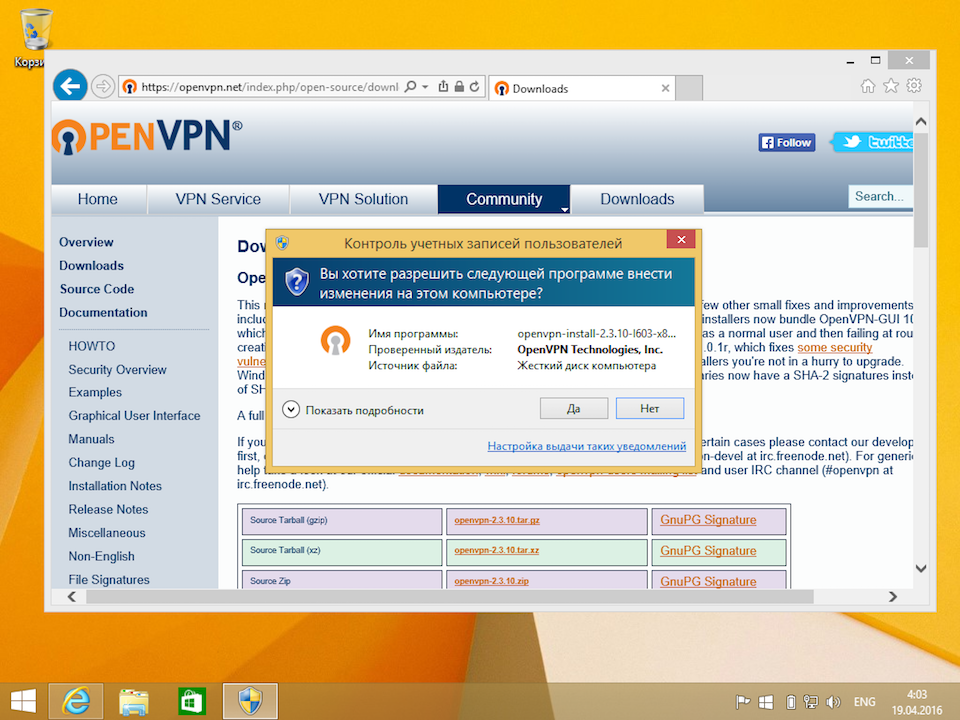Click the page scroll up arrow
Image resolution: width=960 pixels, height=720 pixels.
coord(921,122)
